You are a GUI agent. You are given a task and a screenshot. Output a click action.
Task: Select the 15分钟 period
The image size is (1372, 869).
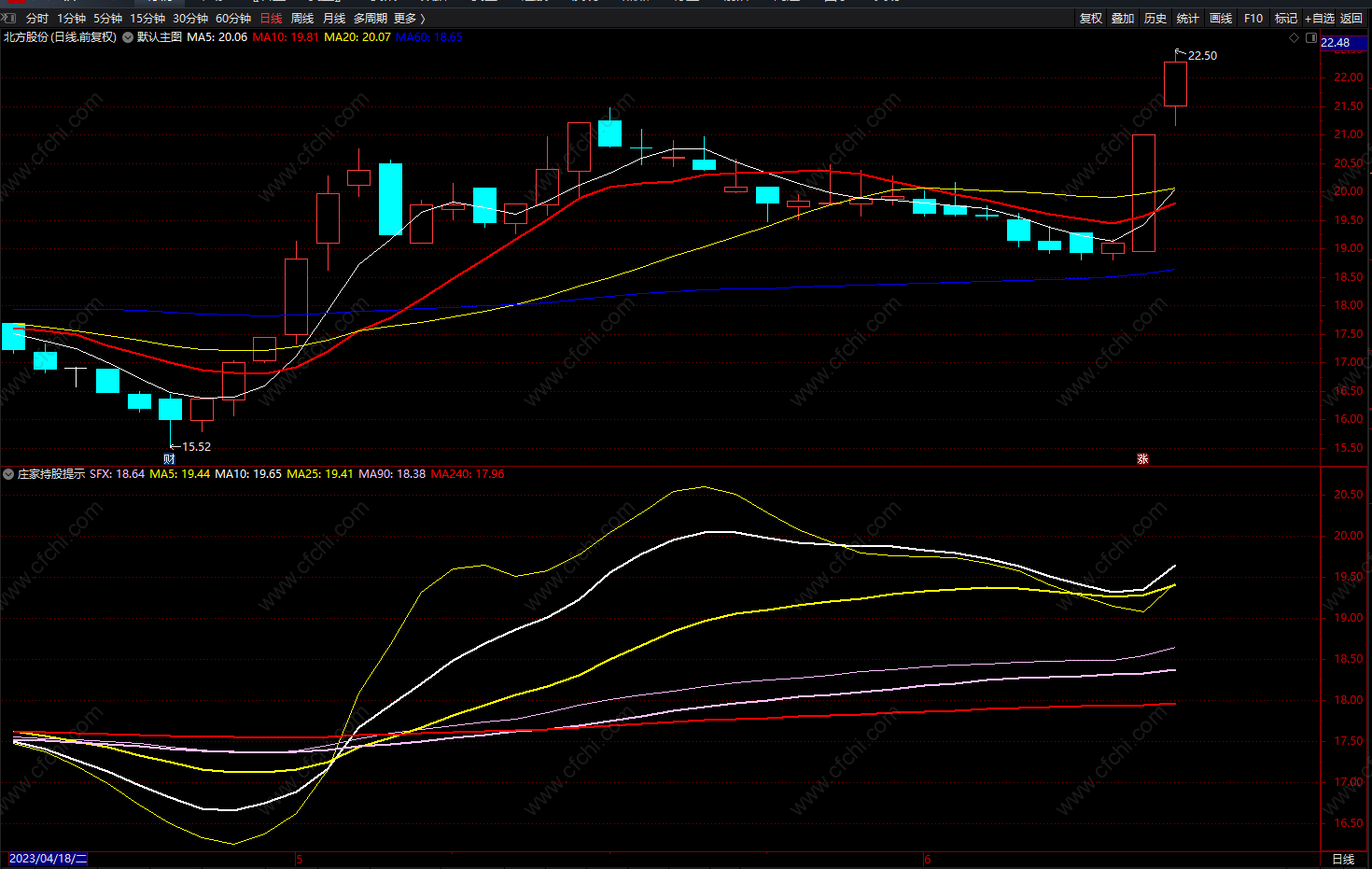point(147,18)
